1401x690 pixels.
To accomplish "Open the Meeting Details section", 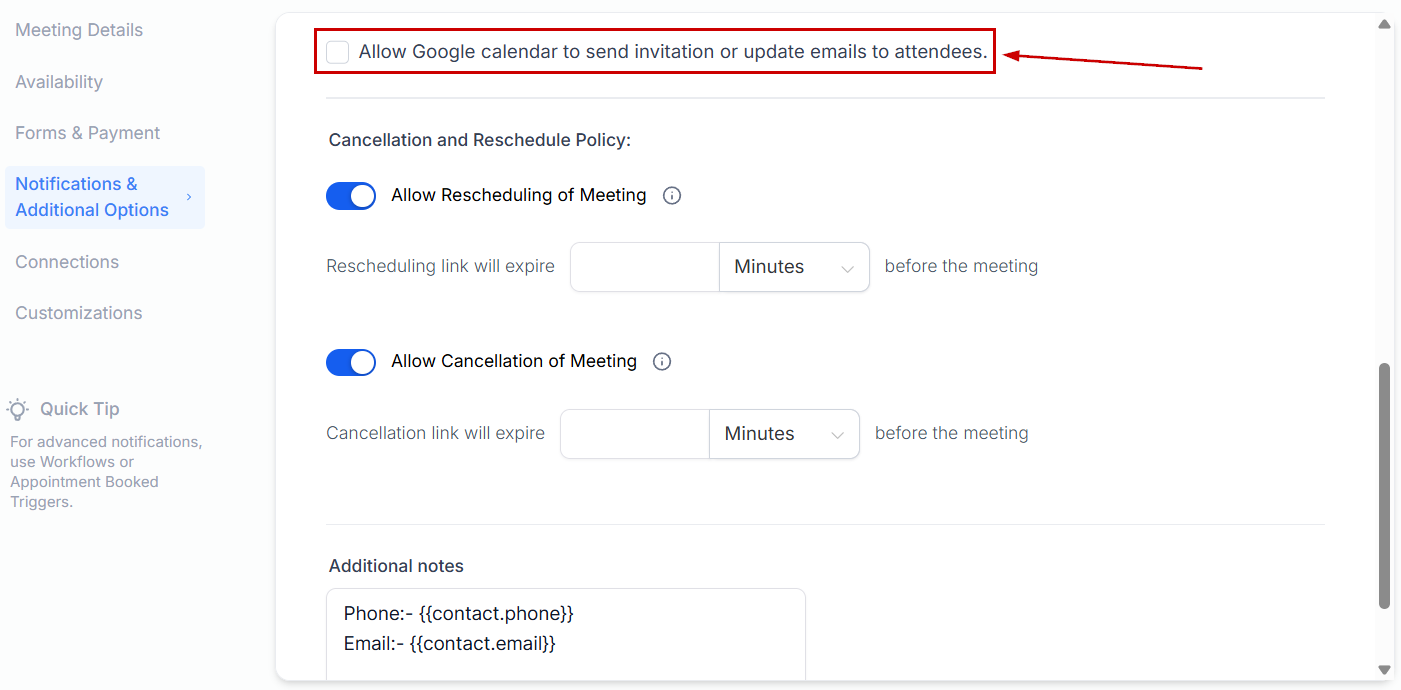I will coord(79,30).
